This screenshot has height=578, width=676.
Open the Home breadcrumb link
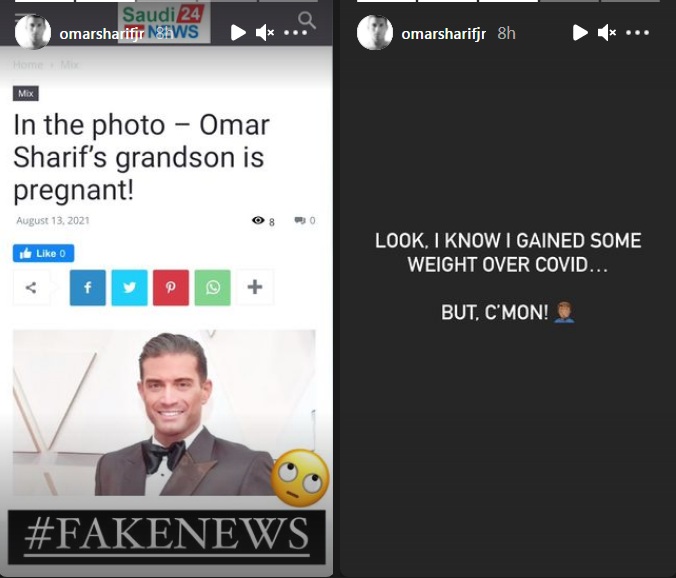(28, 65)
